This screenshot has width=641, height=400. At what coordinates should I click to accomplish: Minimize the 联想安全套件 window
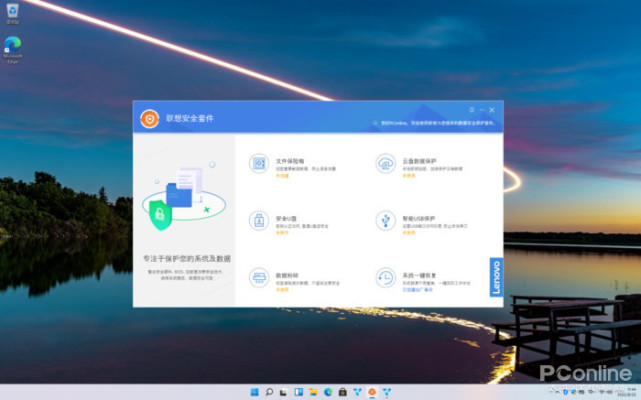coord(482,110)
